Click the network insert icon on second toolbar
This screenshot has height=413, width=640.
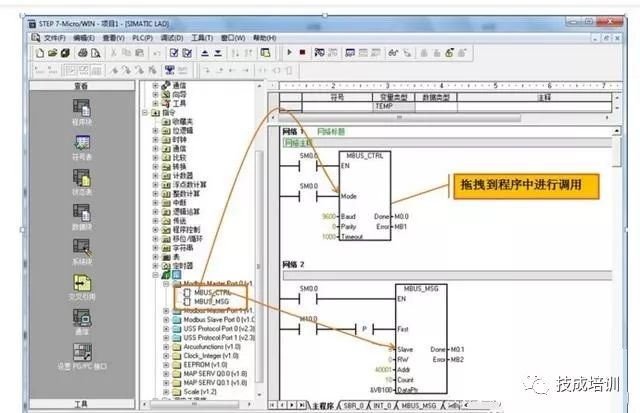[x=170, y=70]
